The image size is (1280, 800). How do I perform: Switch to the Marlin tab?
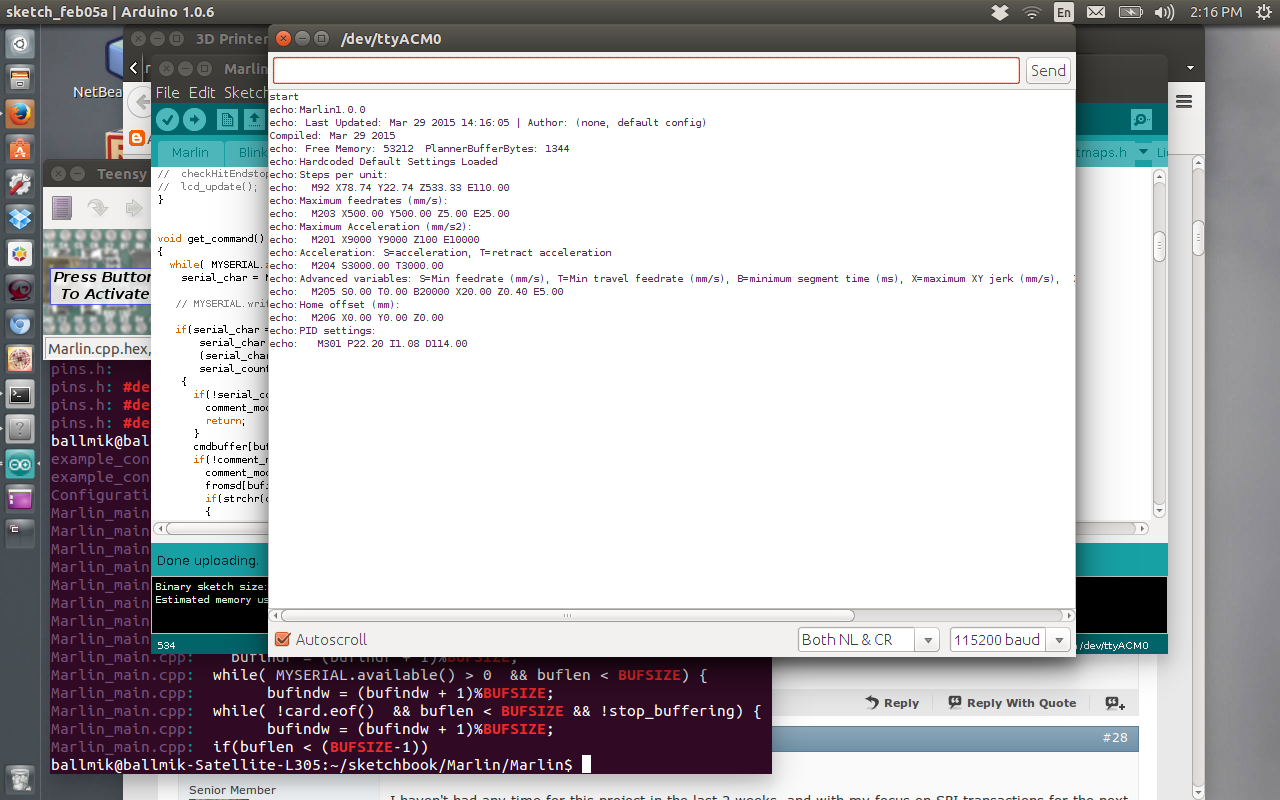tap(188, 152)
